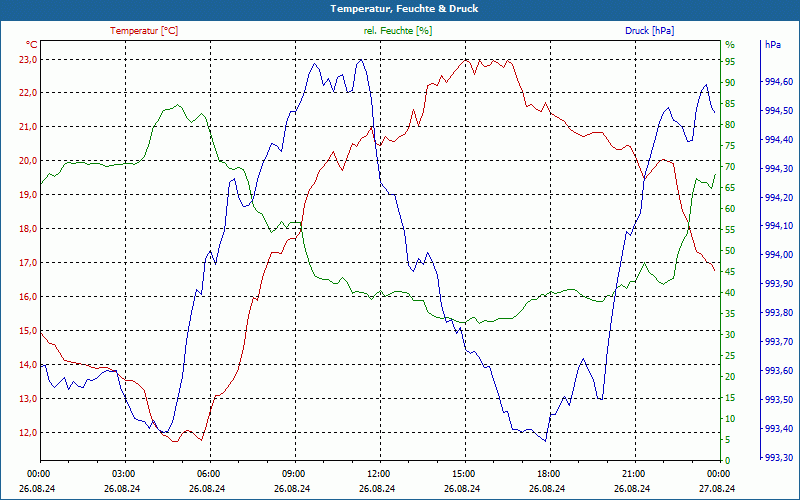Click the '40' tick on the humidity axis

coord(730,293)
